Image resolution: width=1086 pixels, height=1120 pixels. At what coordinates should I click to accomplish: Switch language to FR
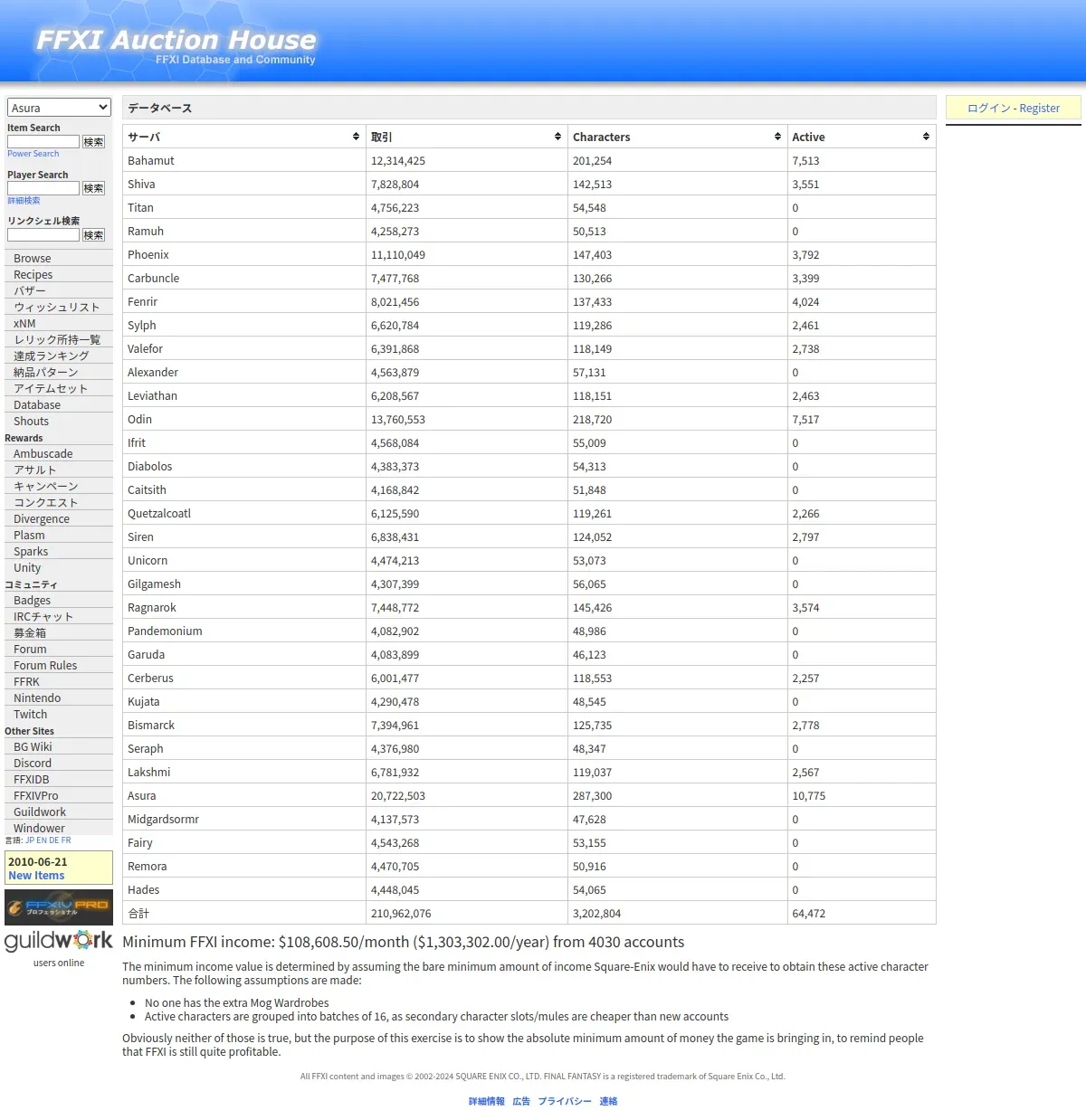[66, 840]
